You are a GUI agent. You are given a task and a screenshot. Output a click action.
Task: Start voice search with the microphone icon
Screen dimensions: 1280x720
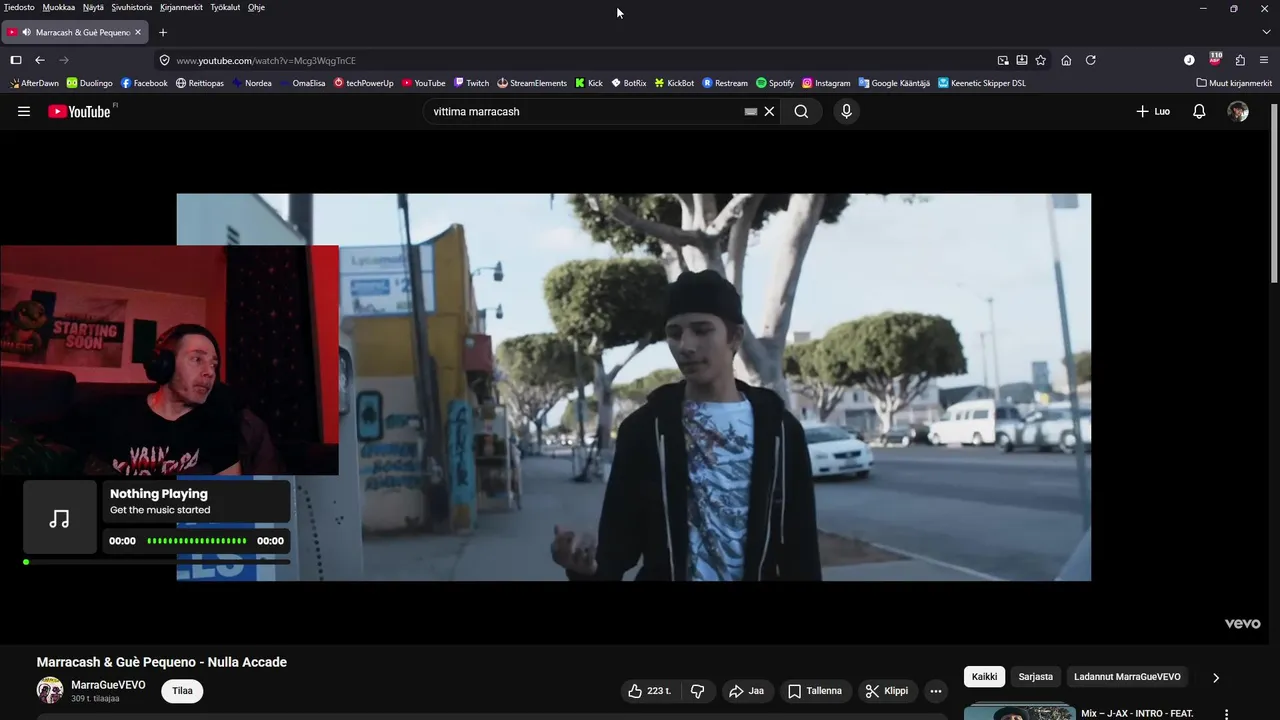pos(846,112)
